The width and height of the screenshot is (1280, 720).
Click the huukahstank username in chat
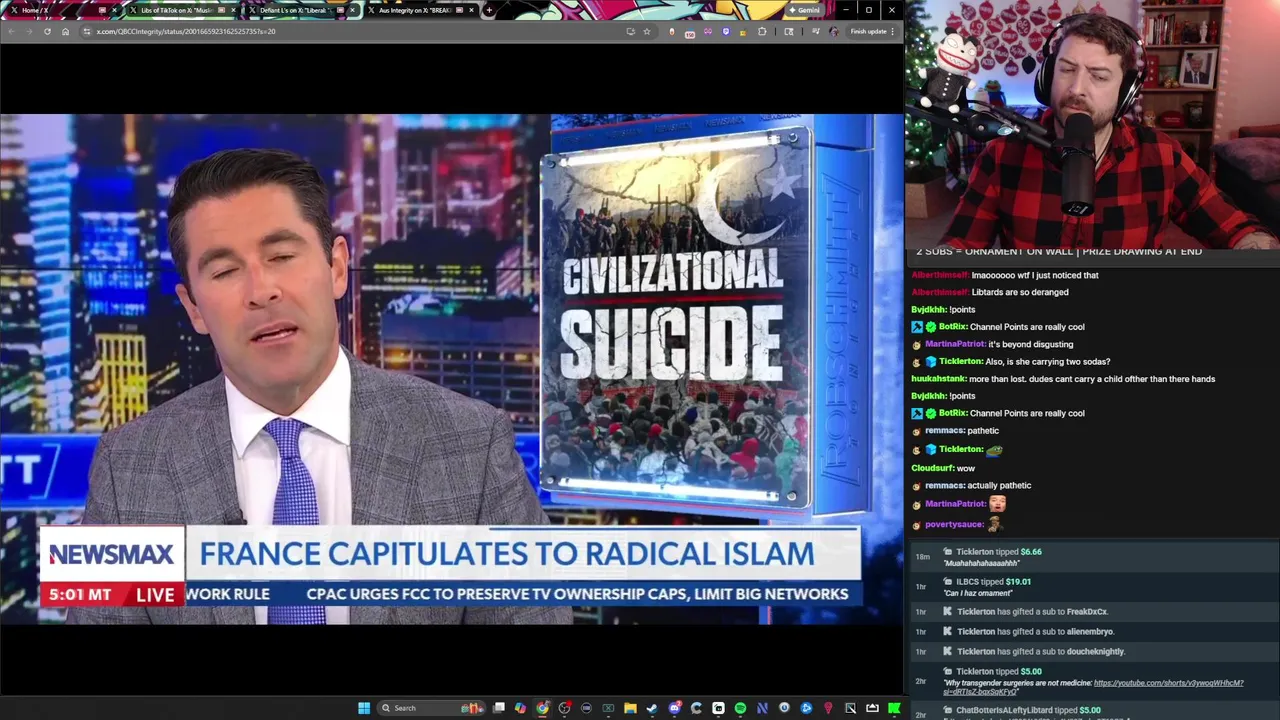[940, 379]
